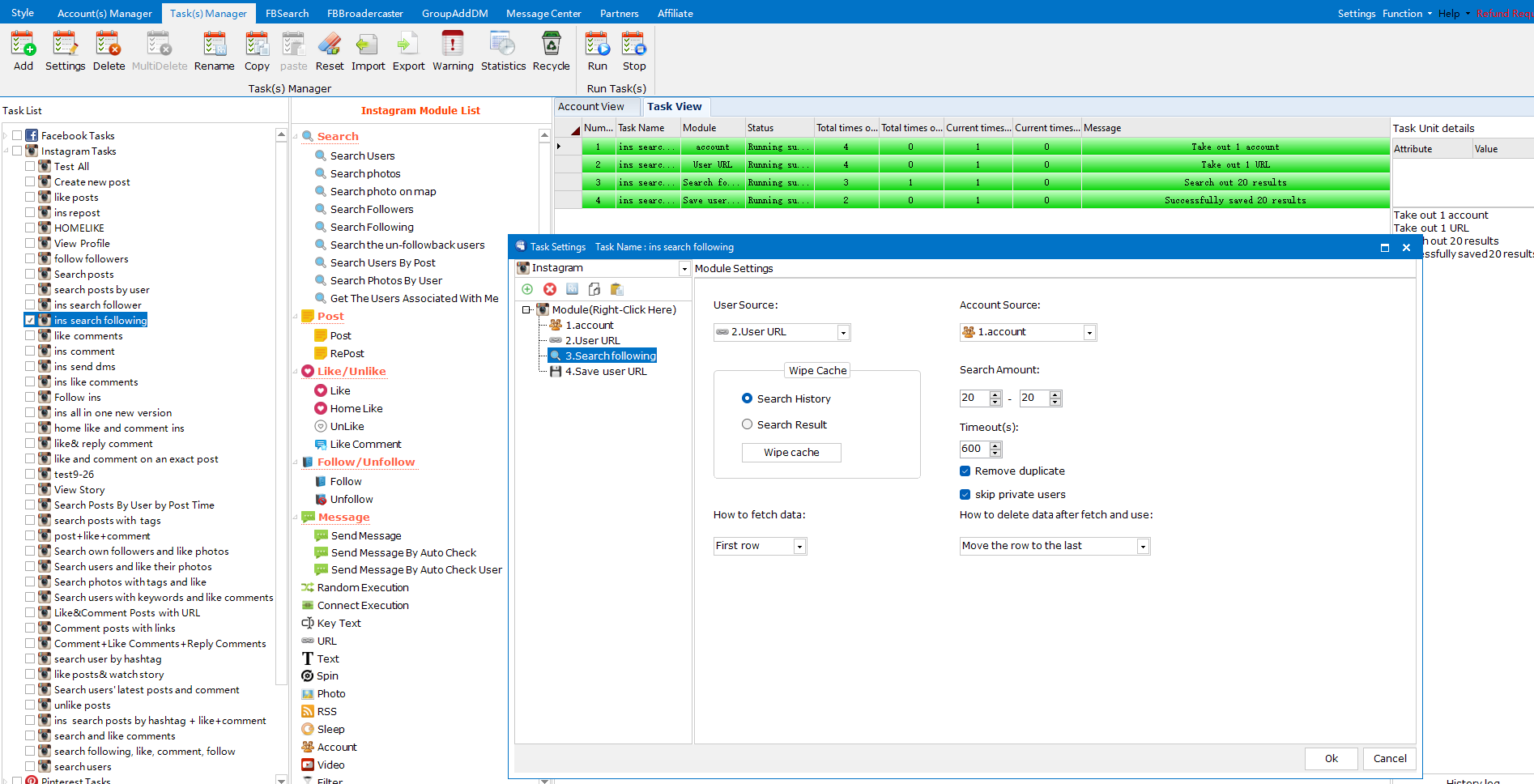The image size is (1534, 784).
Task: Click red delete module icon in Task Settings
Action: point(550,289)
